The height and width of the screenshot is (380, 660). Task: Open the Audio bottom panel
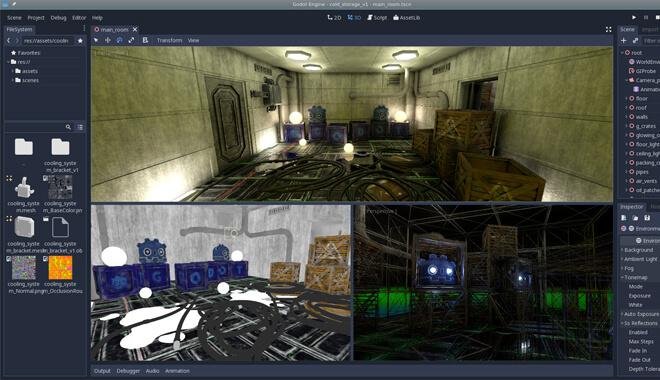[152, 371]
